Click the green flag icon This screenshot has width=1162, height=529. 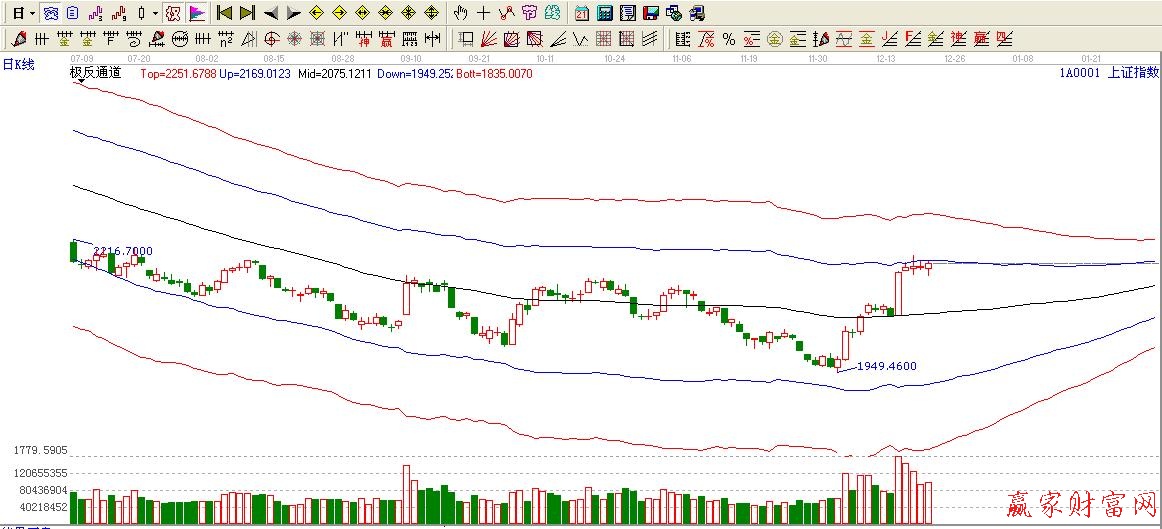(197, 13)
